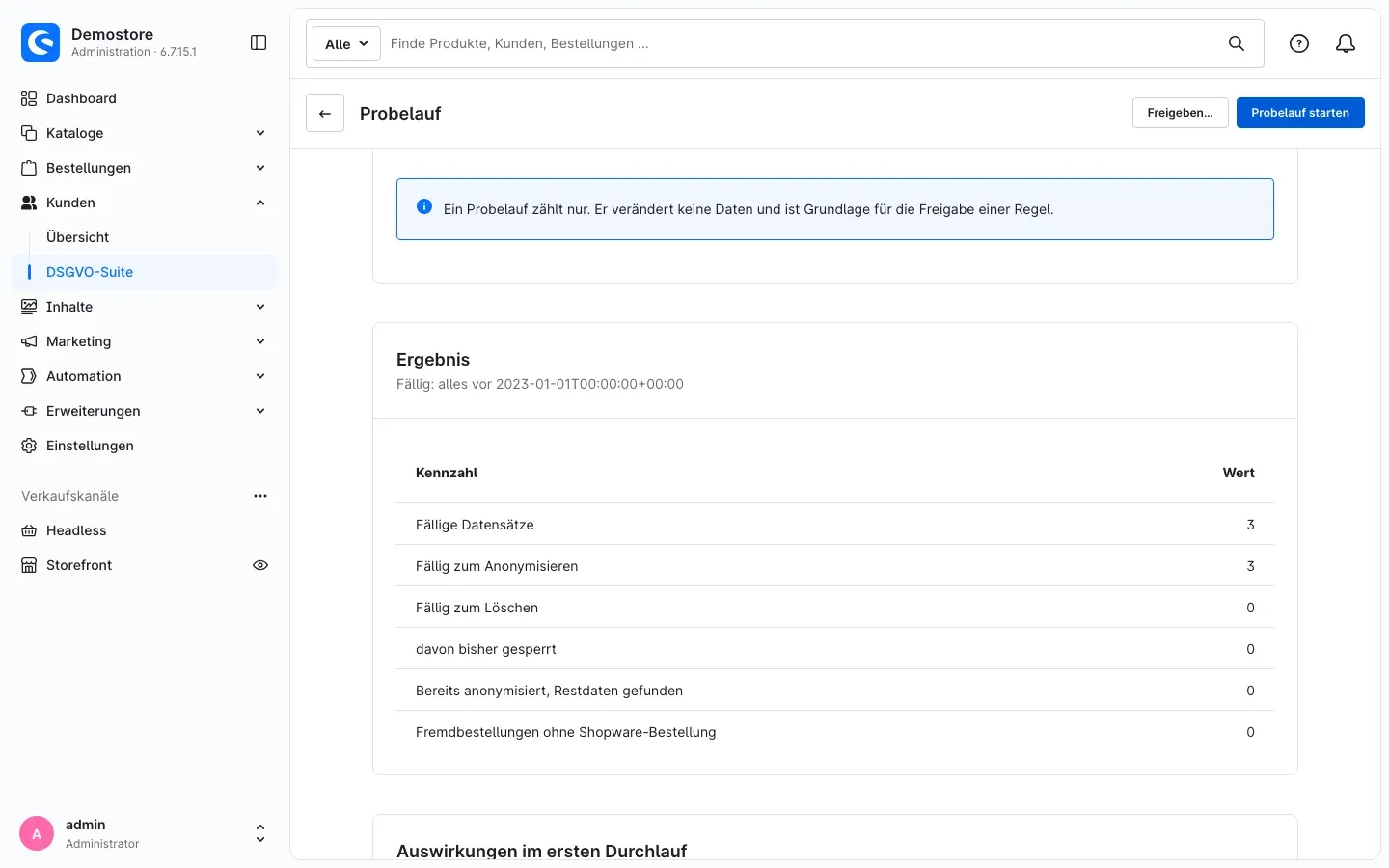Click the Marketing megaphone icon
Viewport: 1389px width, 868px height.
tap(29, 341)
